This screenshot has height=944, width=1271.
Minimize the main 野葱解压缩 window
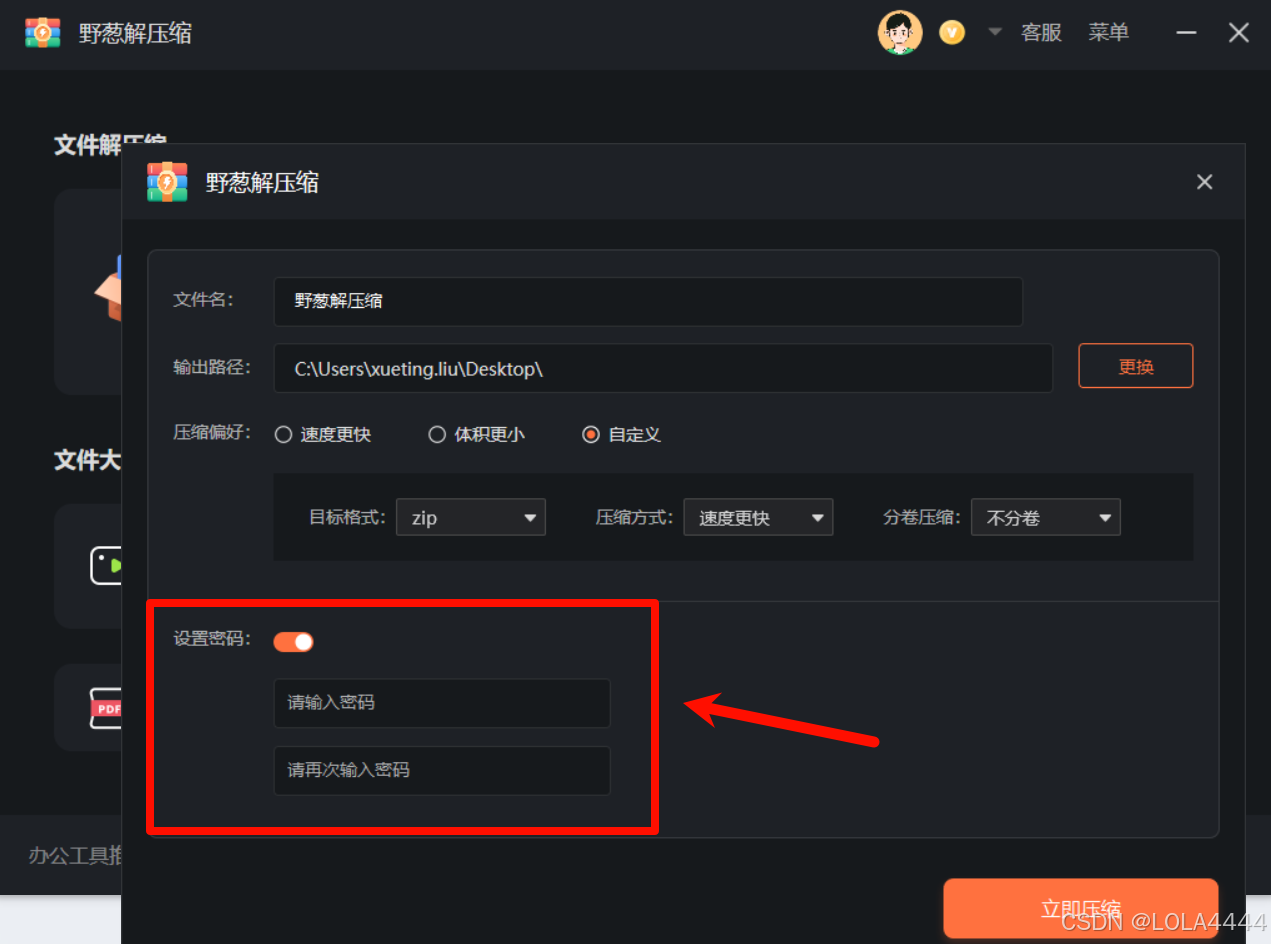1186,33
